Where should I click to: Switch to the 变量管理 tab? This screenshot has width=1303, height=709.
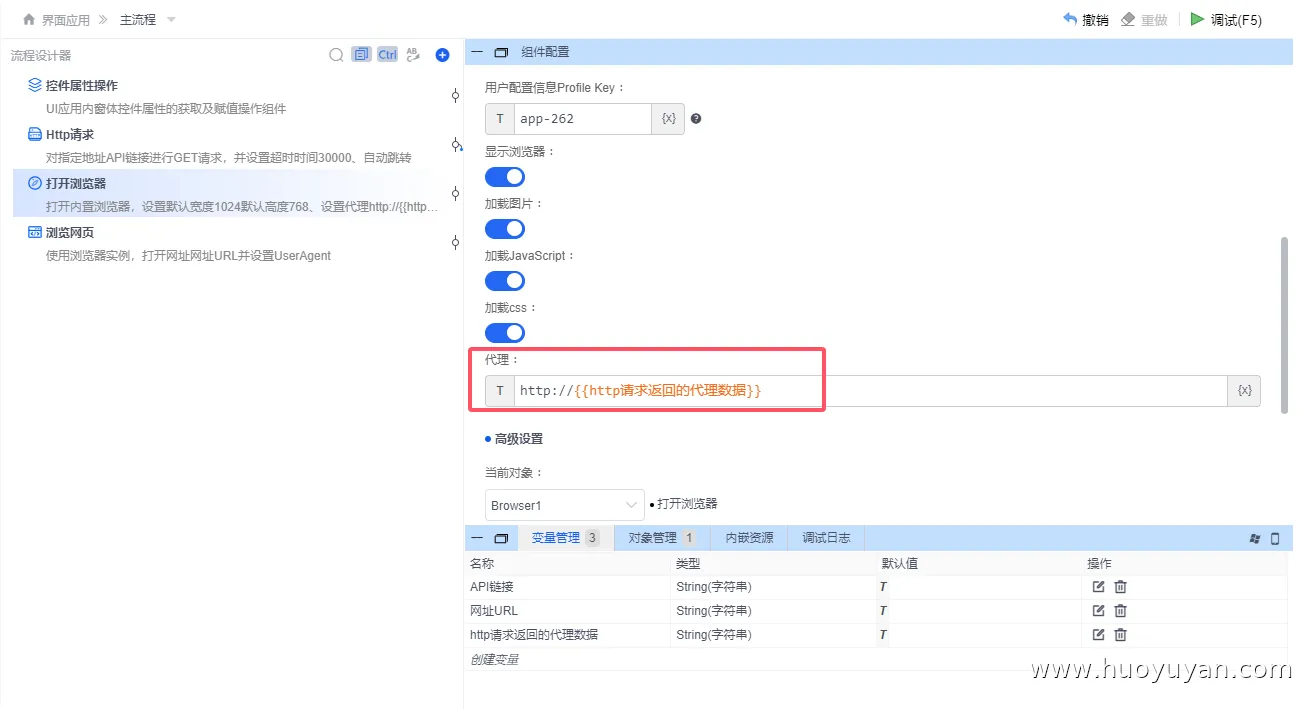pyautogui.click(x=565, y=538)
